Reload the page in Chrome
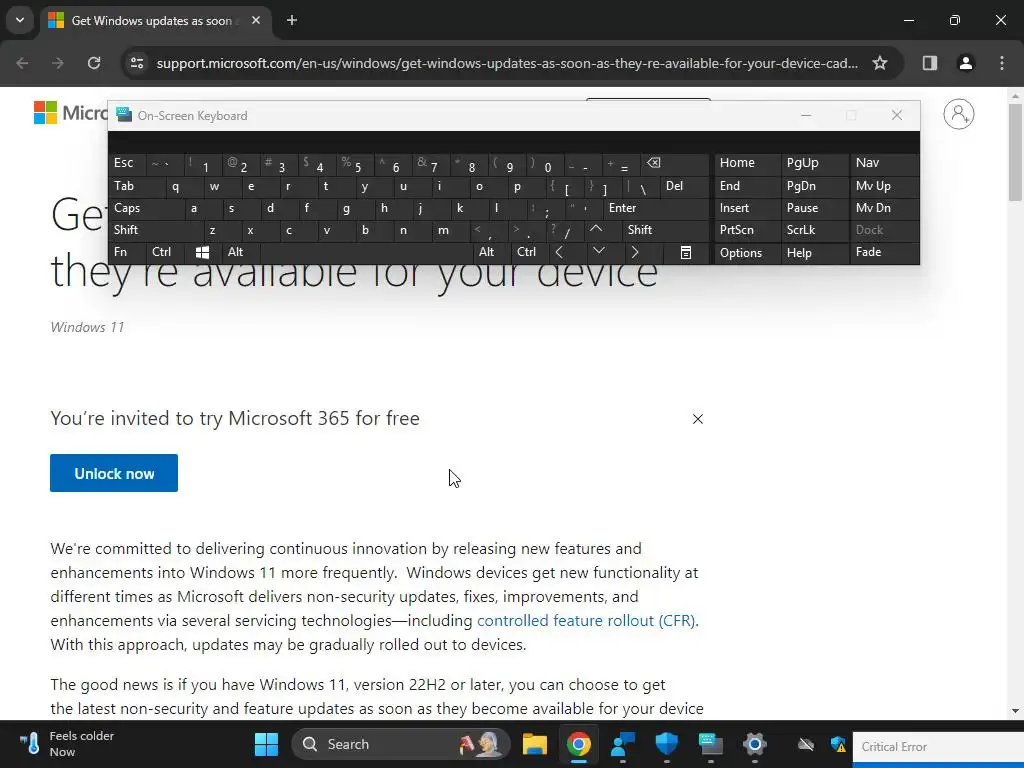Viewport: 1024px width, 768px height. (x=94, y=63)
